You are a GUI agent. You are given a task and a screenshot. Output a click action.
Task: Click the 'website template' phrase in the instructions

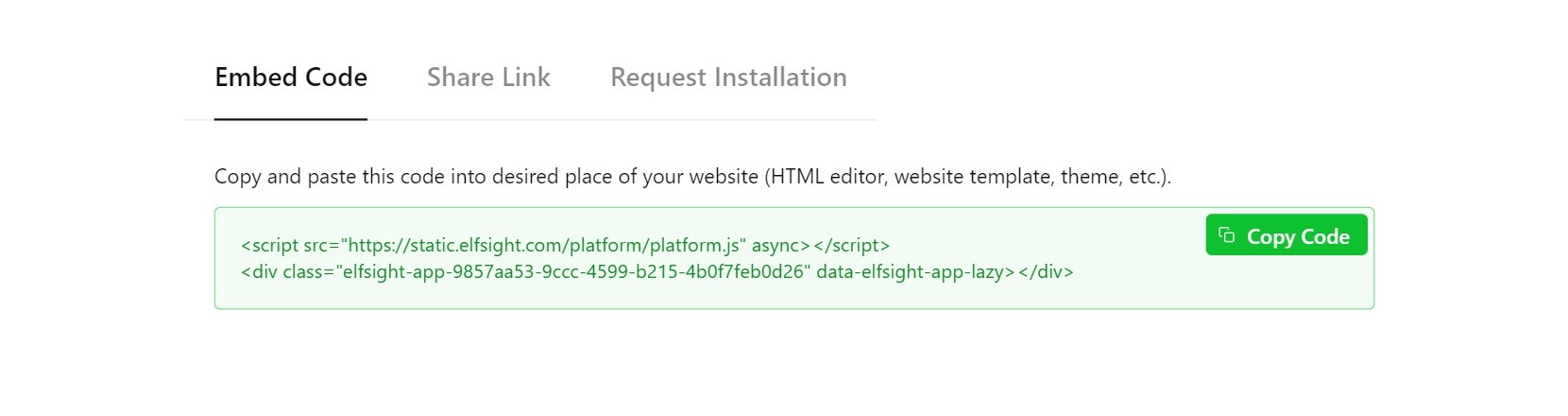973,177
